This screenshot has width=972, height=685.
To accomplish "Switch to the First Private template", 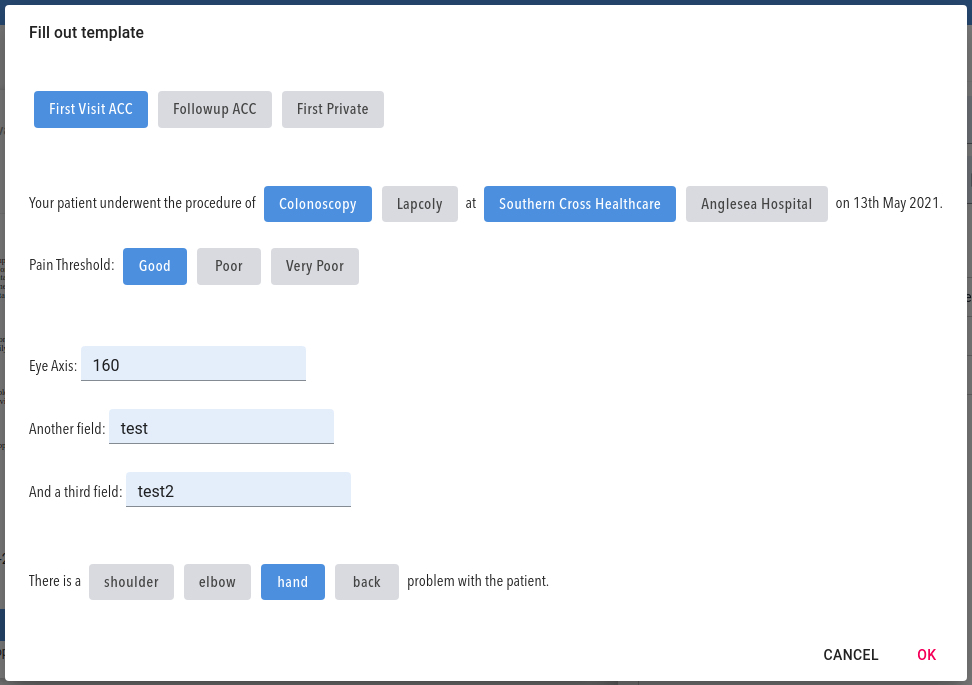I will tap(332, 109).
